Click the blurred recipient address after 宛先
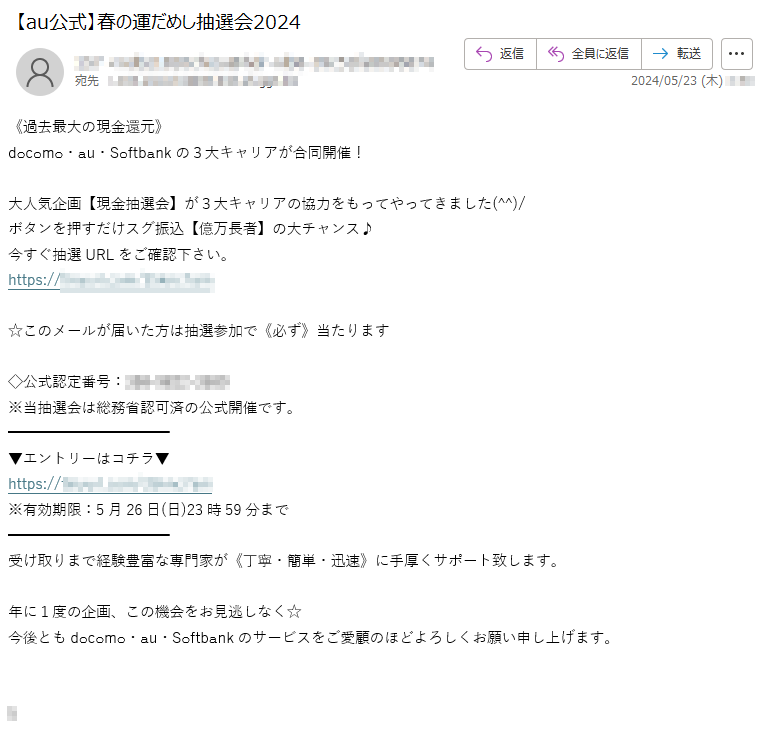The image size is (762, 730). (x=203, y=81)
